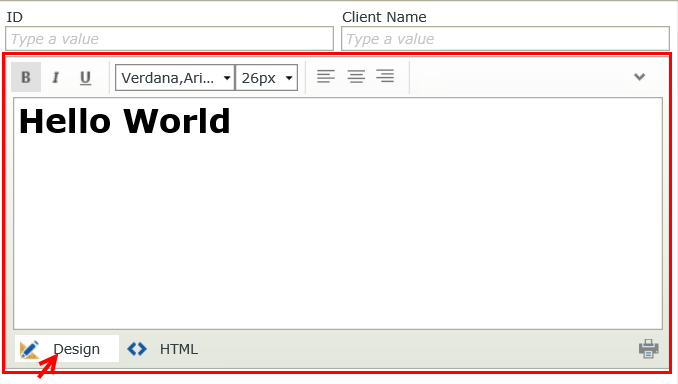Toggle italic formatting button
Image resolution: width=678 pixels, height=384 pixels.
(x=55, y=78)
